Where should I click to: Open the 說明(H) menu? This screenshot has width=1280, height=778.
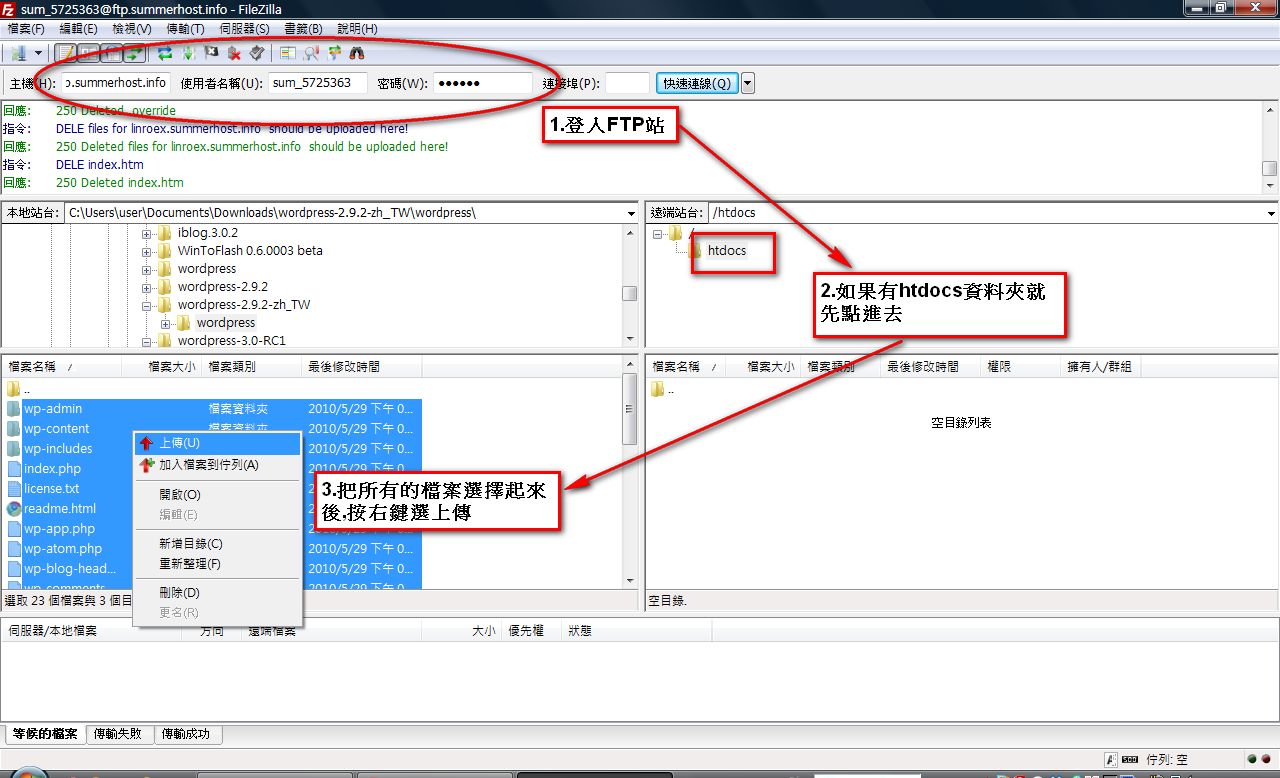pyautogui.click(x=357, y=29)
